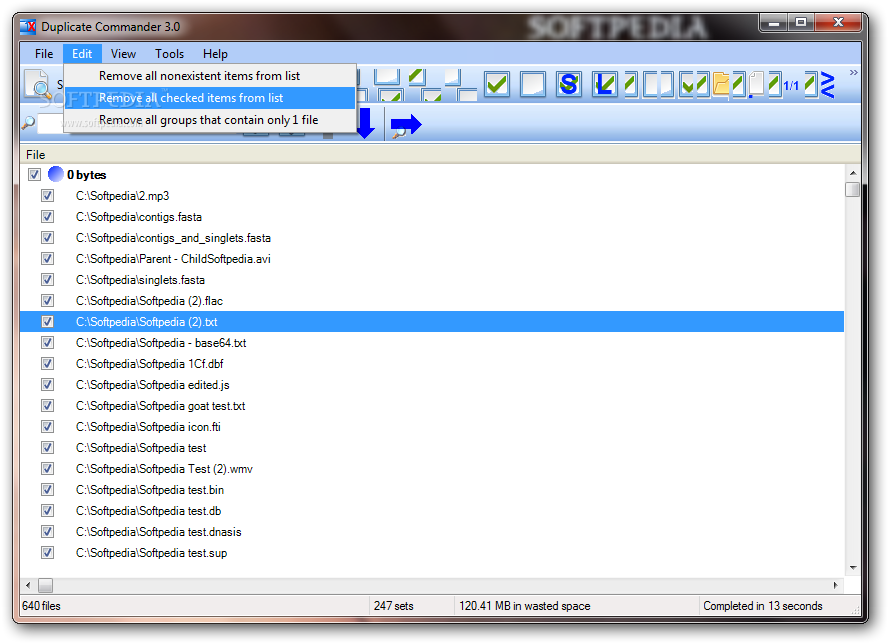Click the blue right arrow with magnifier icon
Screen dimensions: 889x644
pyautogui.click(x=406, y=125)
